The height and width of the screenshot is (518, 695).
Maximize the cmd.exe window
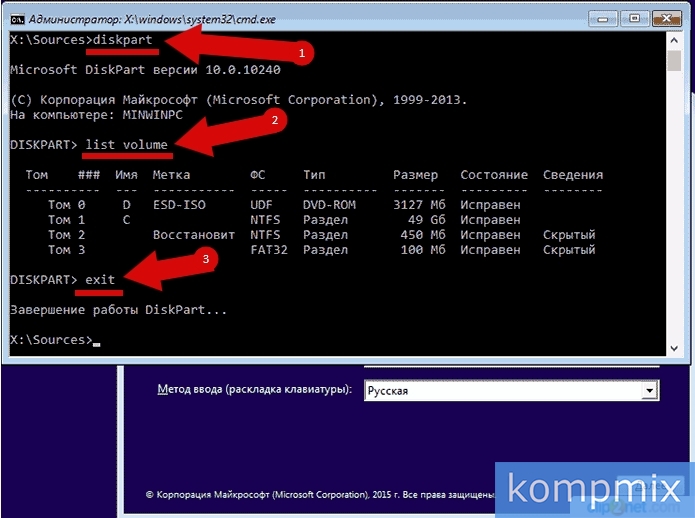(x=634, y=19)
